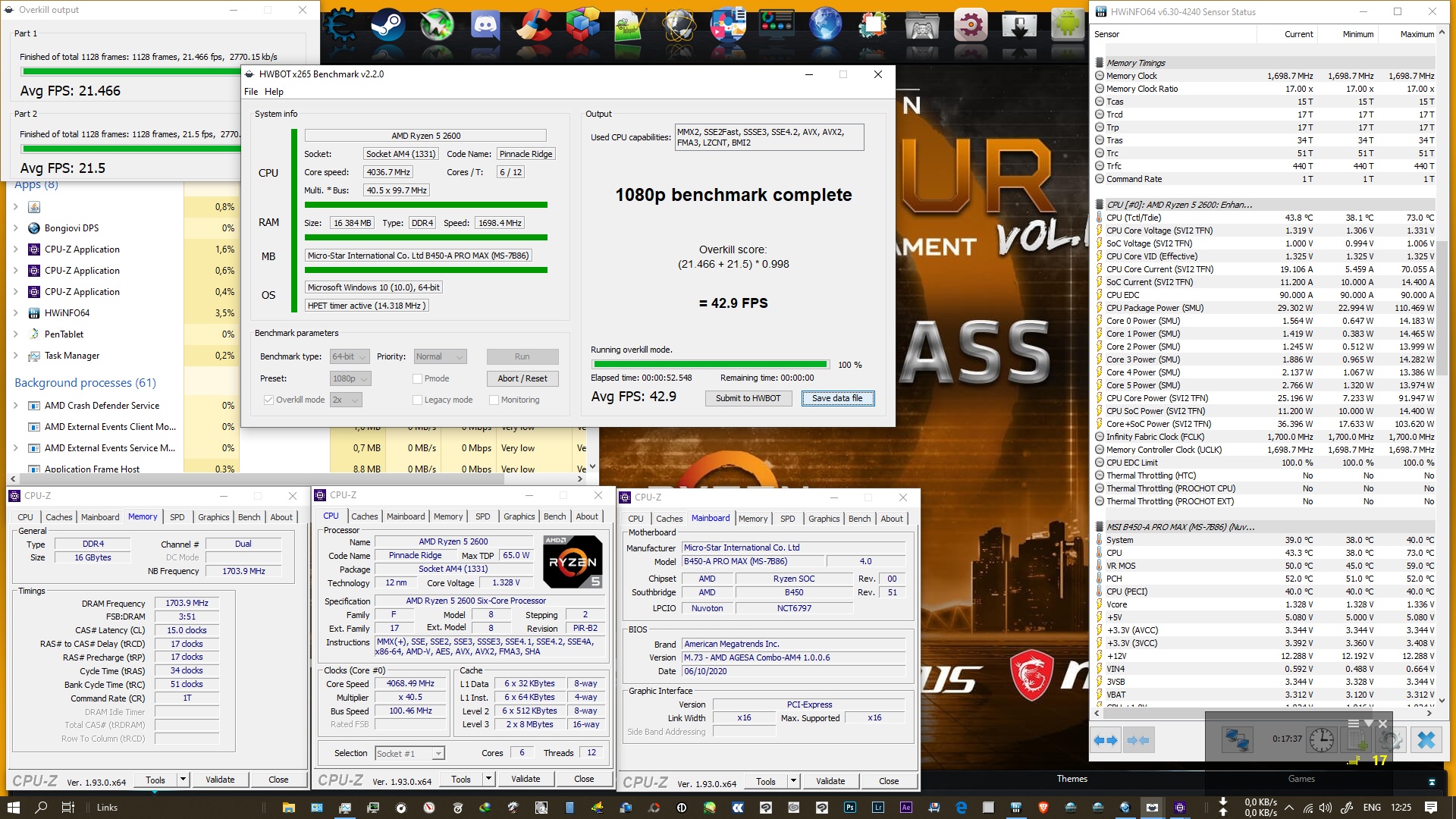Click the 100% benchmark progress bar

pos(710,365)
